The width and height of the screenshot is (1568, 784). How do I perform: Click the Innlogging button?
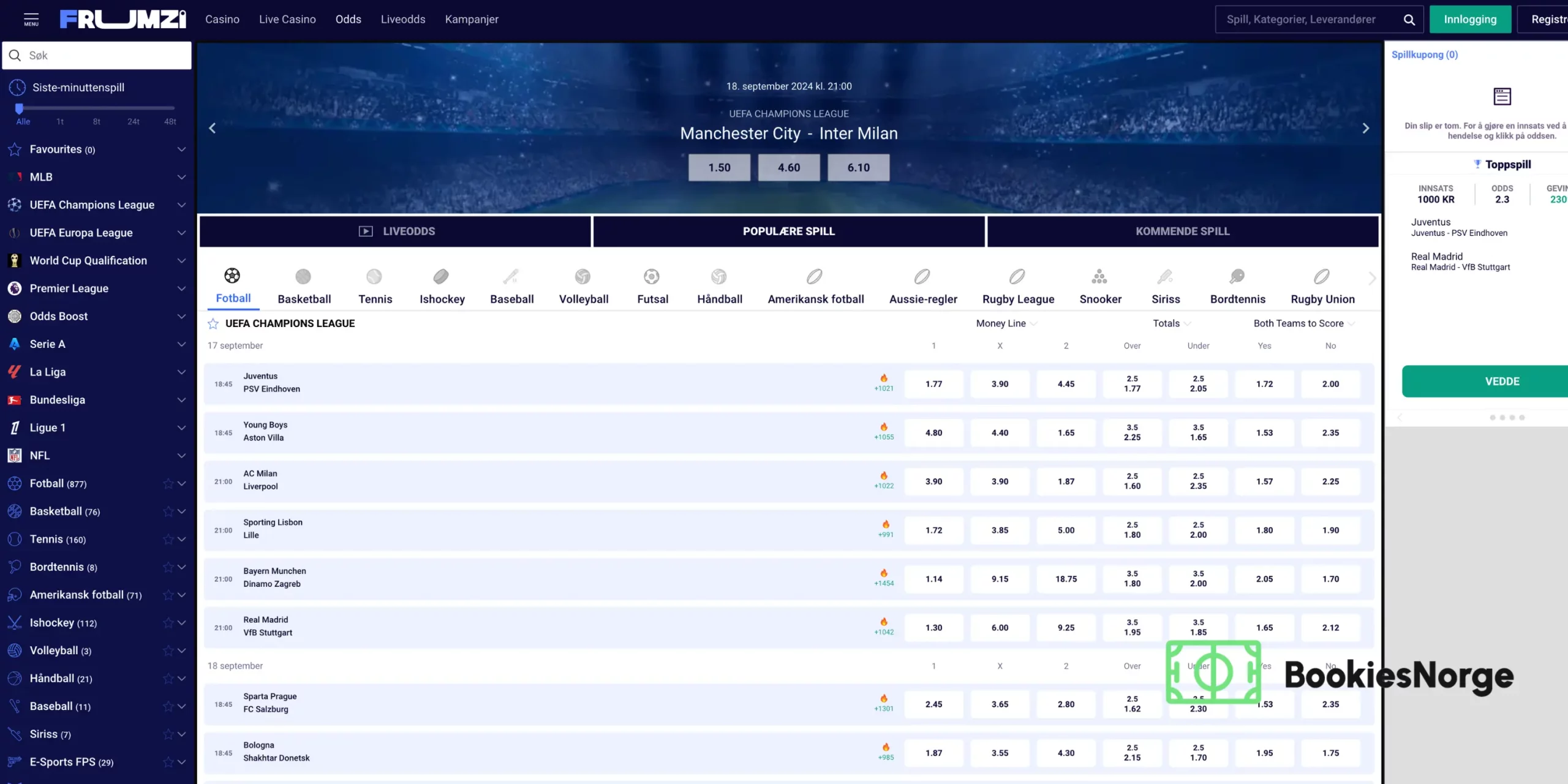point(1470,19)
